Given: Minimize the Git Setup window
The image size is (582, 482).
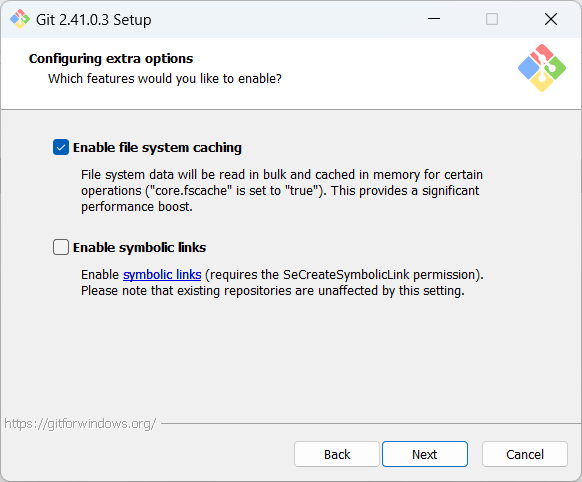Looking at the screenshot, I should (x=434, y=19).
